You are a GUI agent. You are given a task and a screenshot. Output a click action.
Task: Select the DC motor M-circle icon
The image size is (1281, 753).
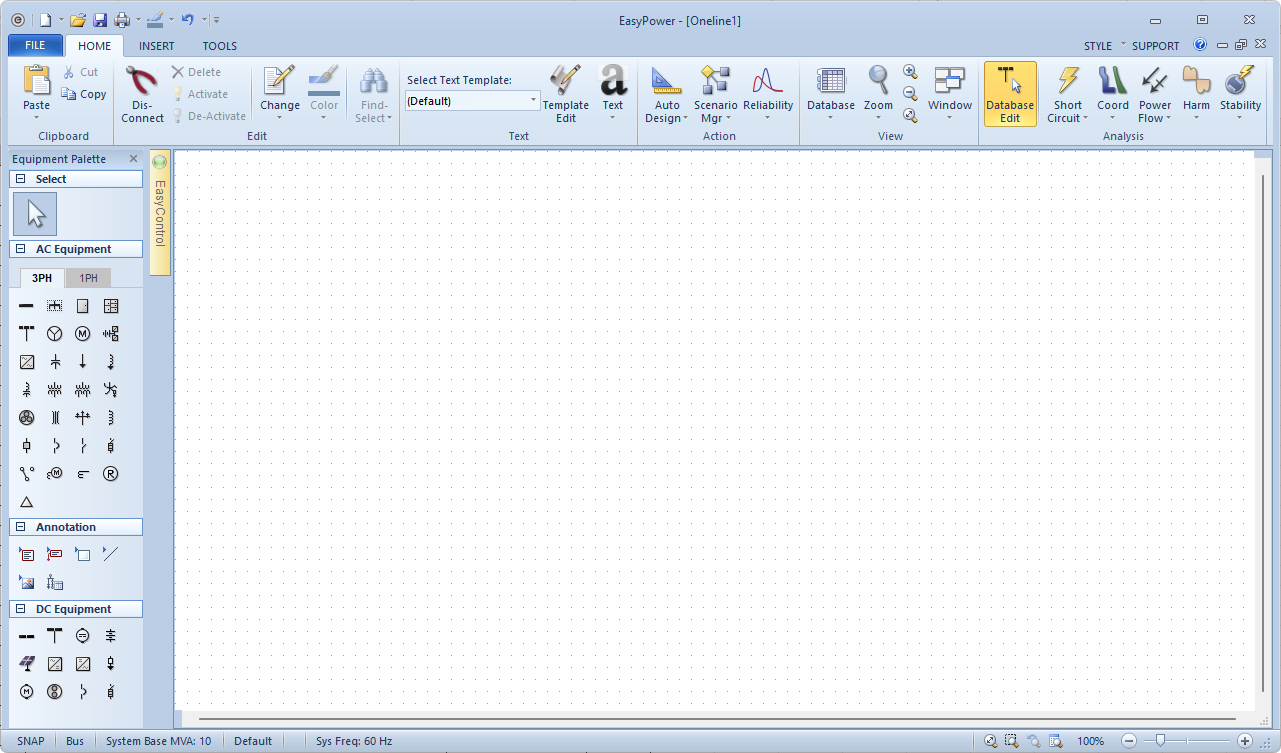point(27,692)
